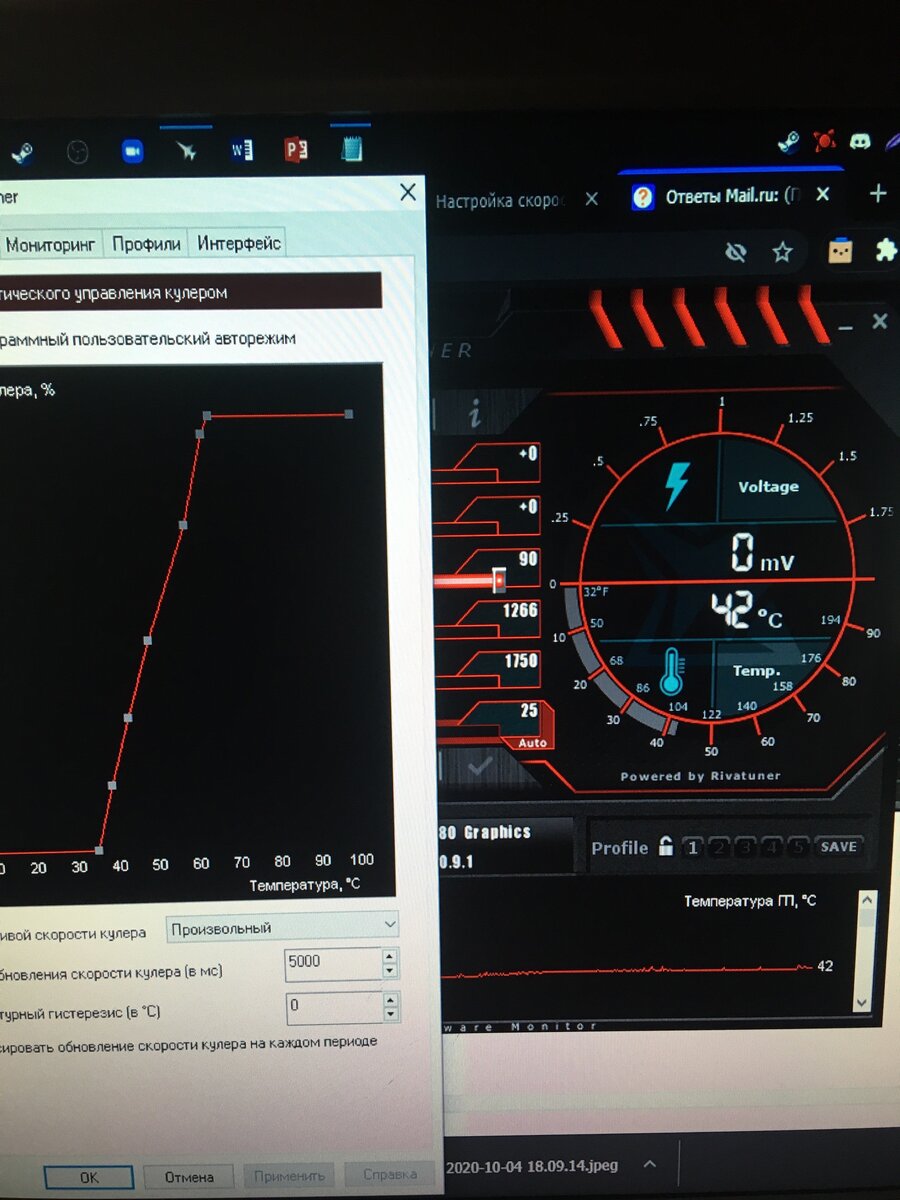The image size is (900, 1200).
Task: Open PowerPoint from the taskbar
Action: click(296, 150)
